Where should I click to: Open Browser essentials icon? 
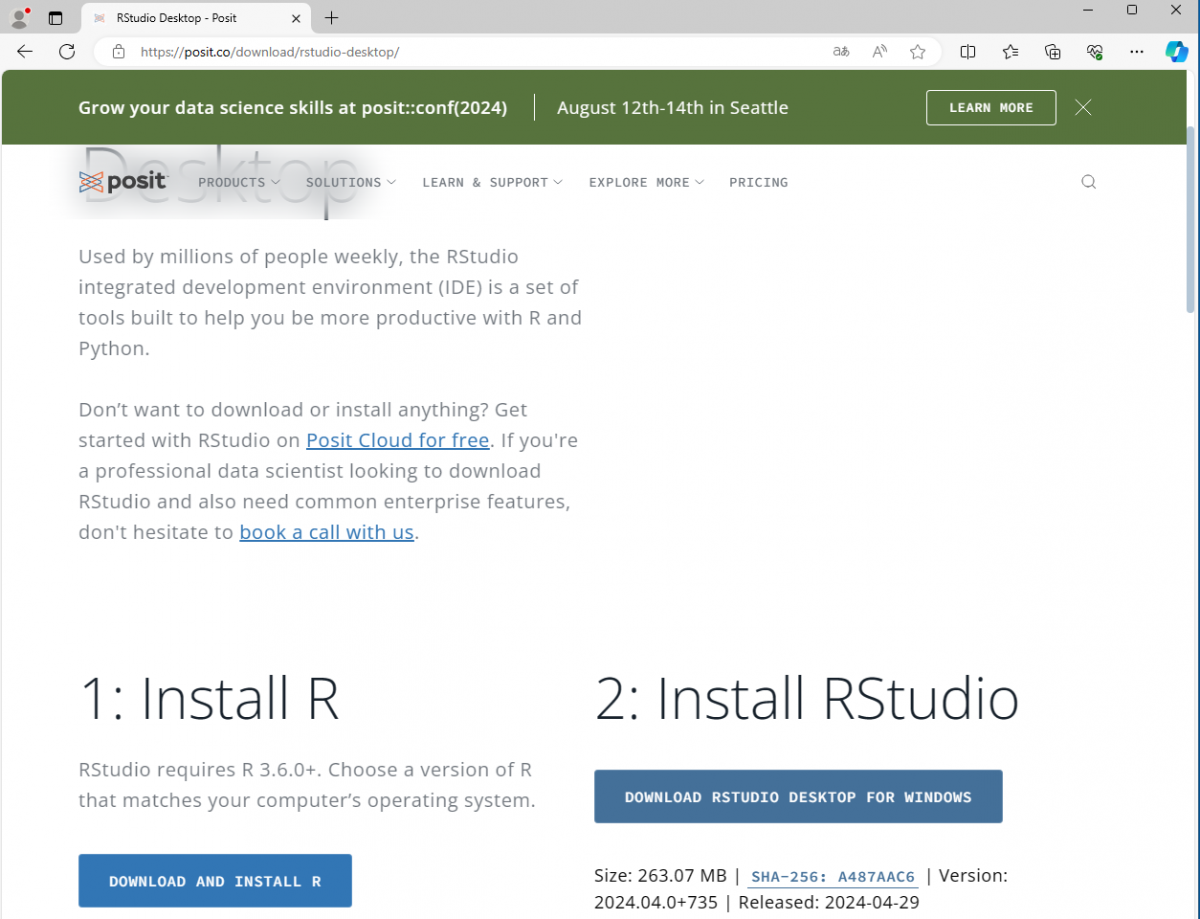coord(1094,51)
